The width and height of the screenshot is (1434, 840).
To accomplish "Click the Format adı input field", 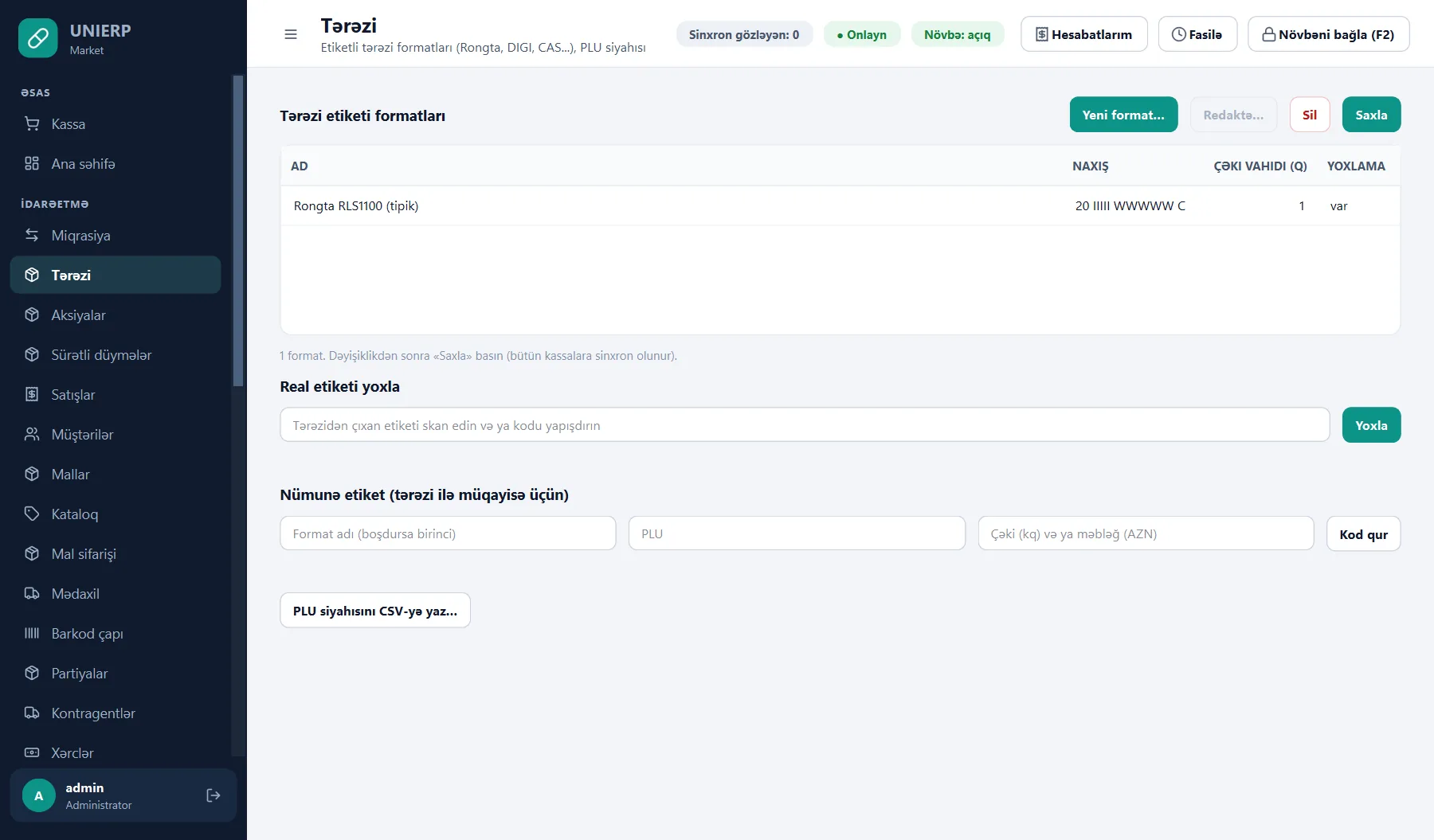I will pos(448,533).
